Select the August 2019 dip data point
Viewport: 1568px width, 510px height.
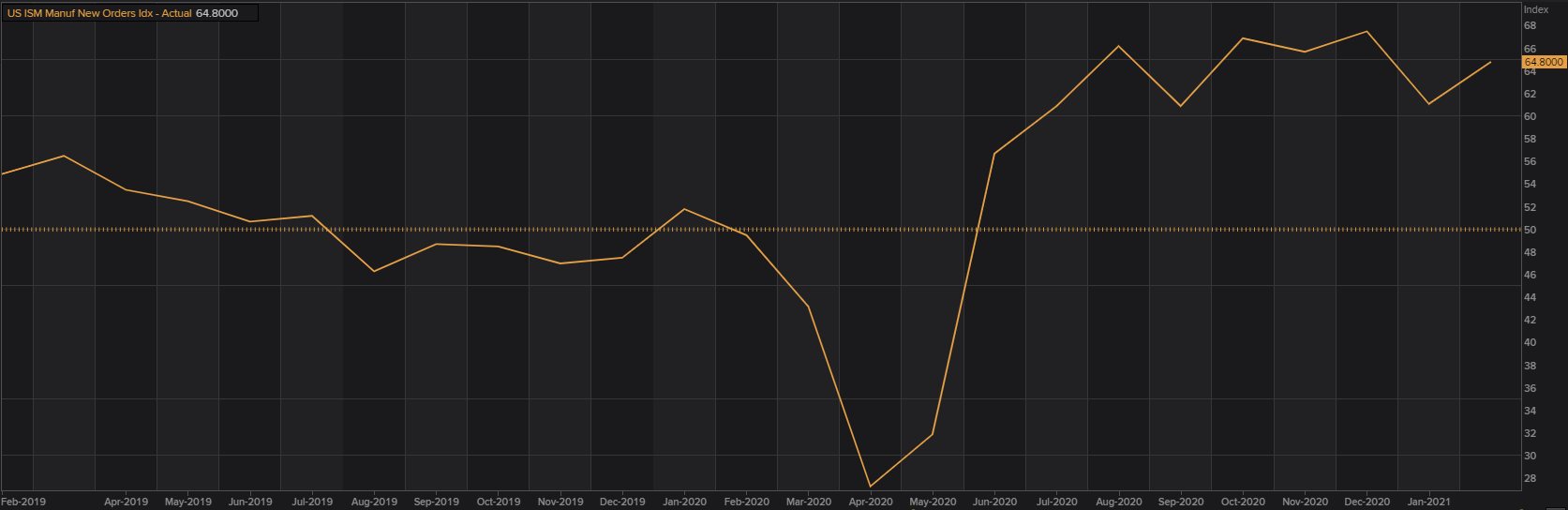tap(374, 271)
